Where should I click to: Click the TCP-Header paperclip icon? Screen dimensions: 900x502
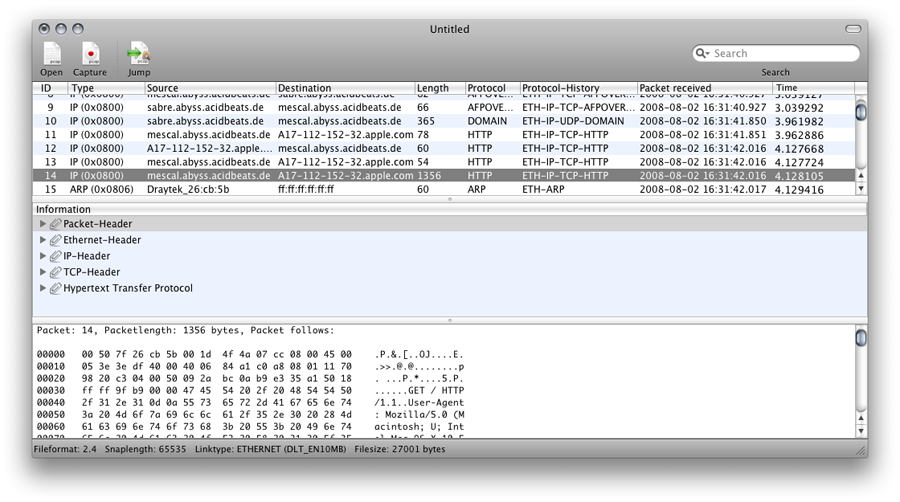[x=55, y=272]
